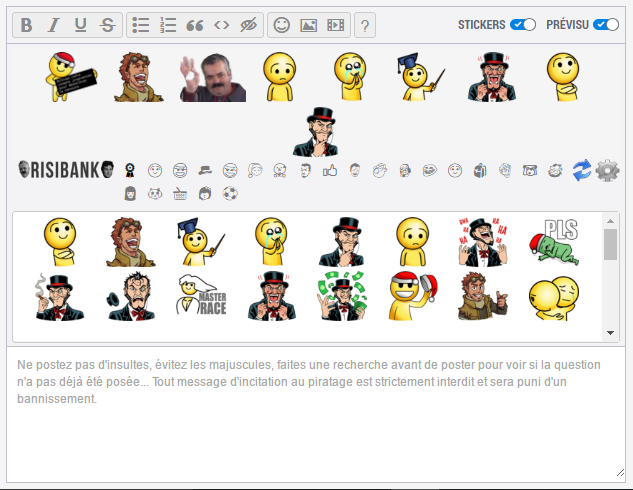633x490 pixels.
Task: Pick the two hugging smileys sticker
Action: [x=554, y=298]
